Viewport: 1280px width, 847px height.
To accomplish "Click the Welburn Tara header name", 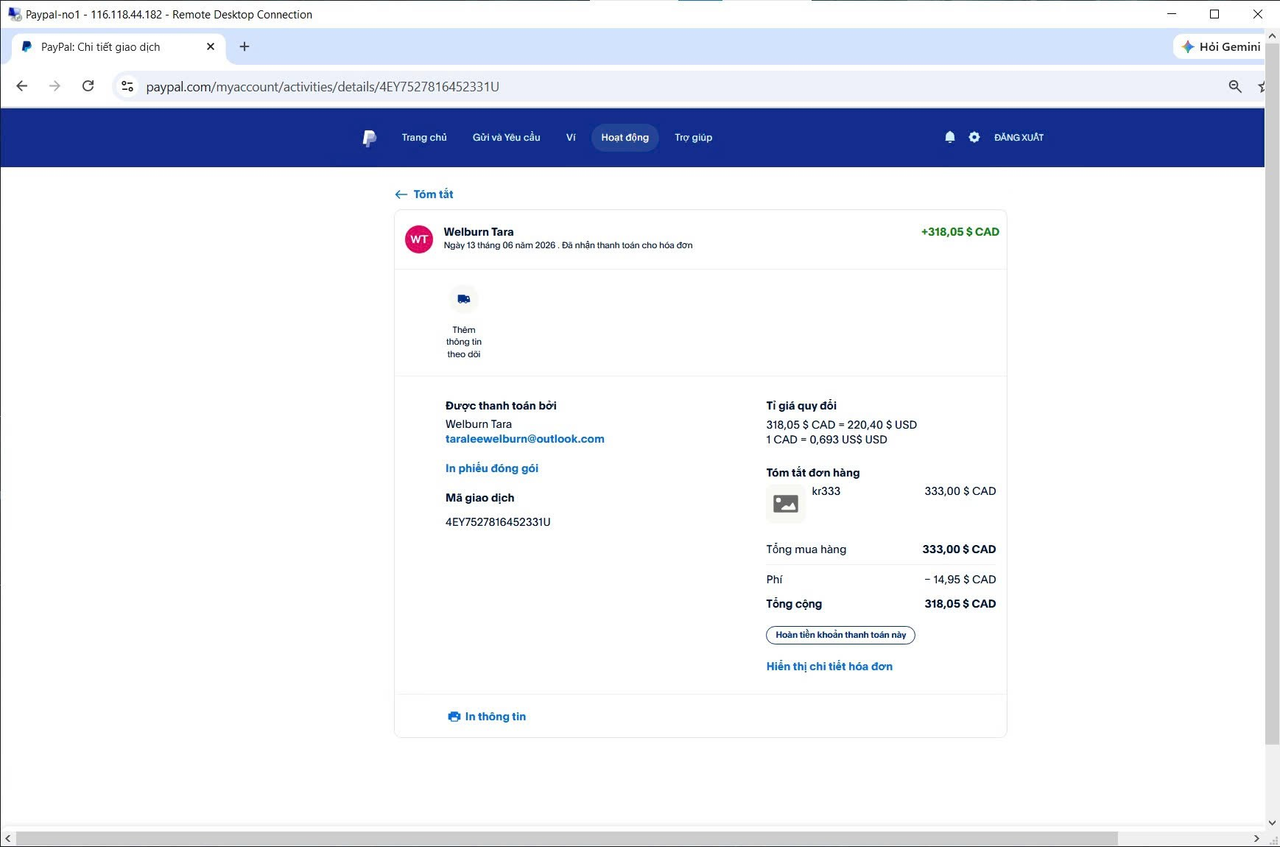I will [479, 232].
